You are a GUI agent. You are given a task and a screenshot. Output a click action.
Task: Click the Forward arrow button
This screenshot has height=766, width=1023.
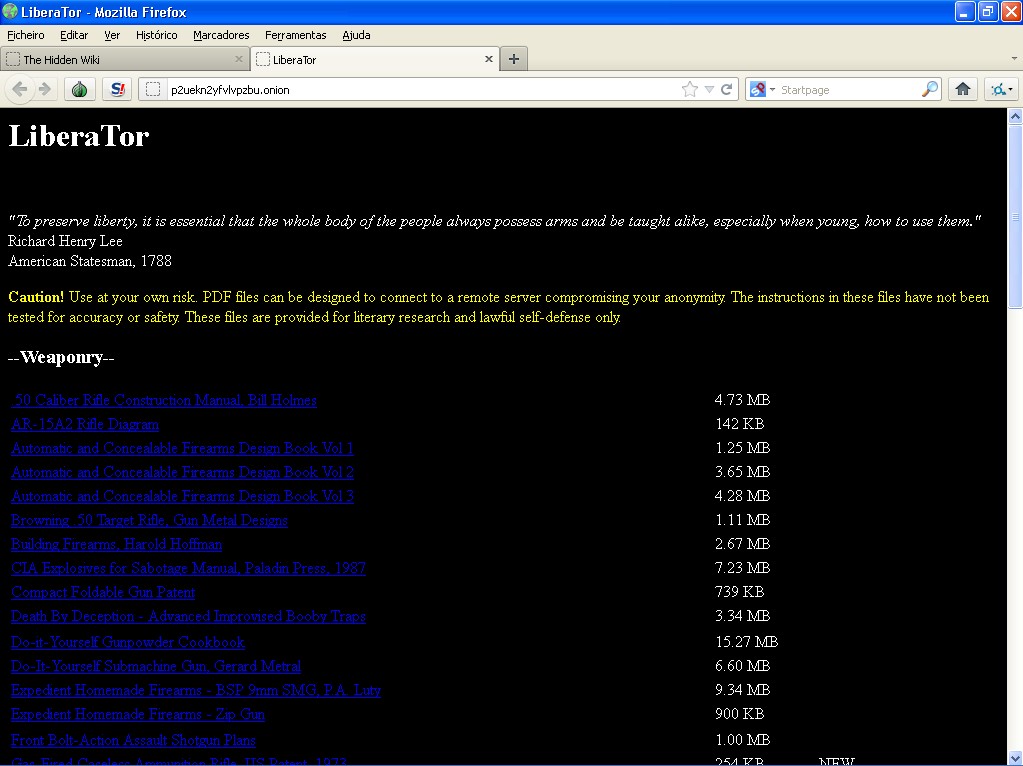click(45, 89)
